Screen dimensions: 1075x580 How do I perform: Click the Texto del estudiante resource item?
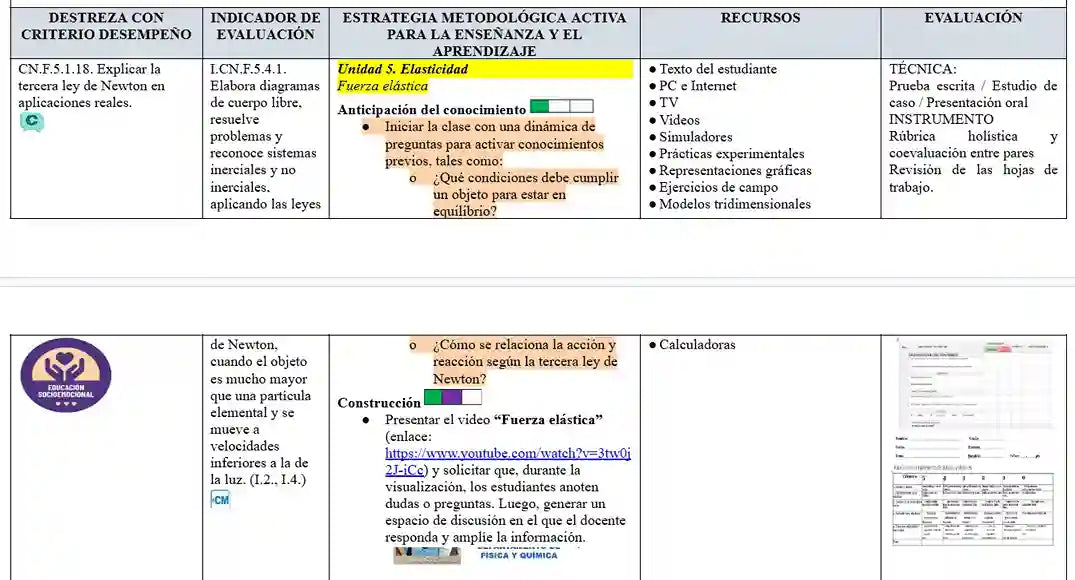point(717,69)
